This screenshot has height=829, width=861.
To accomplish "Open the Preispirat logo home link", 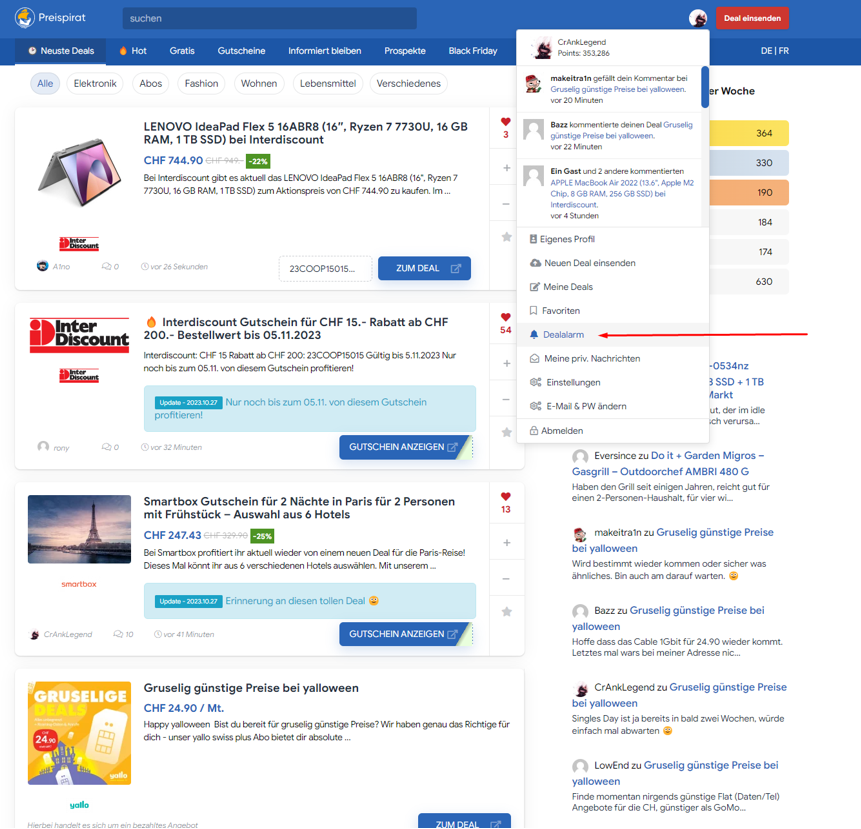I will 50,18.
